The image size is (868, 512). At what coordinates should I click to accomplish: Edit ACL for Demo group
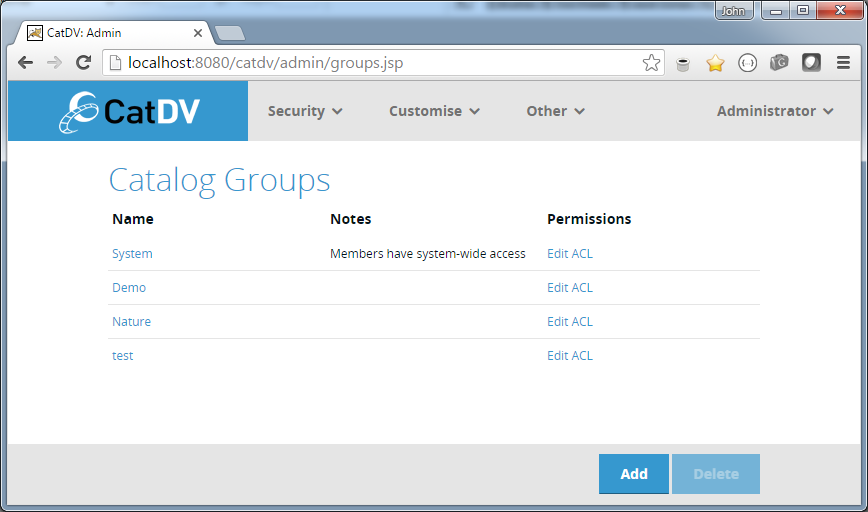tap(570, 288)
